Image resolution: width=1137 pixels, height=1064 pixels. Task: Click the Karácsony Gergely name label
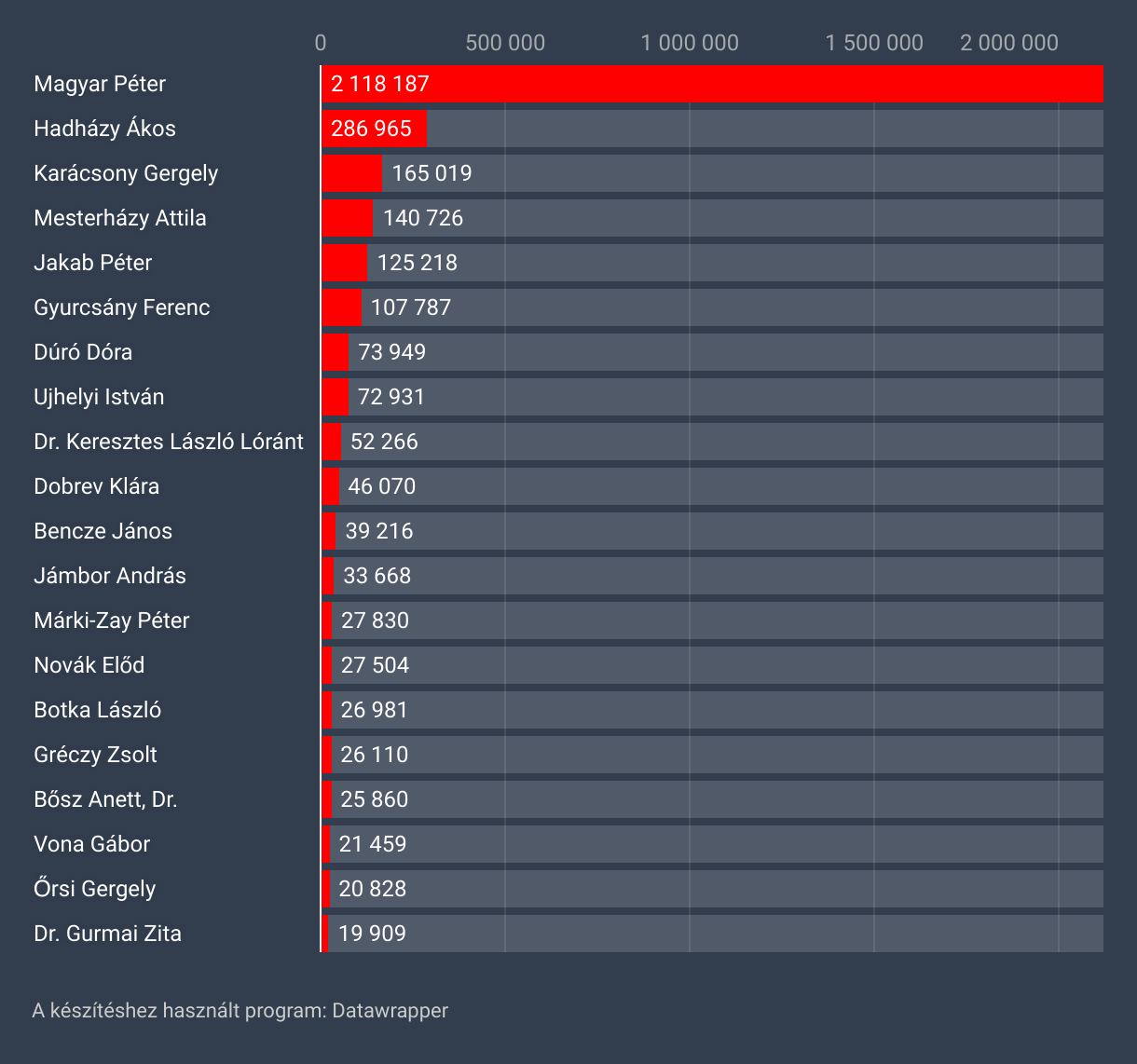[126, 173]
